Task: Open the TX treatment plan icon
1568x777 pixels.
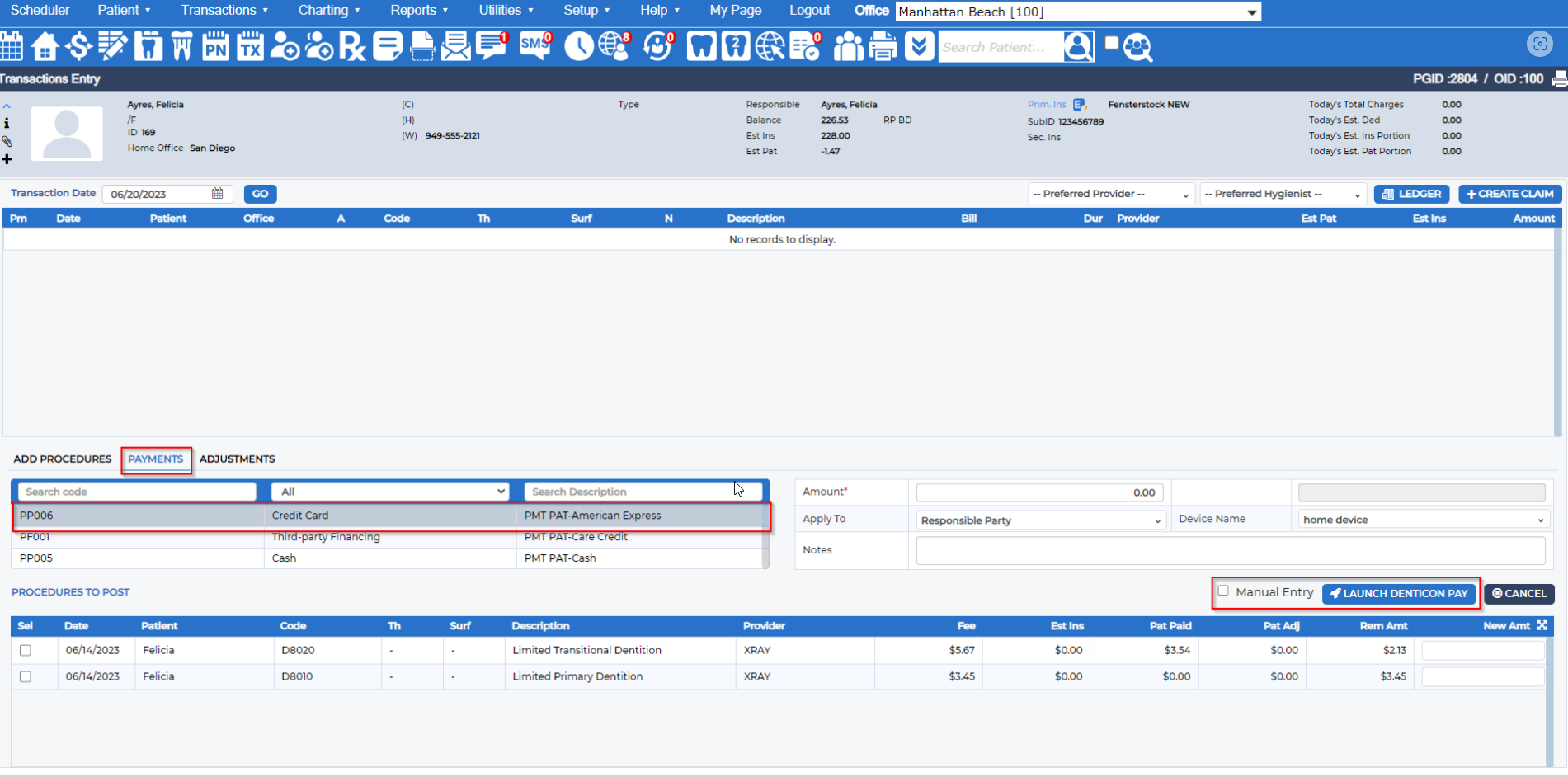Action: (x=251, y=46)
